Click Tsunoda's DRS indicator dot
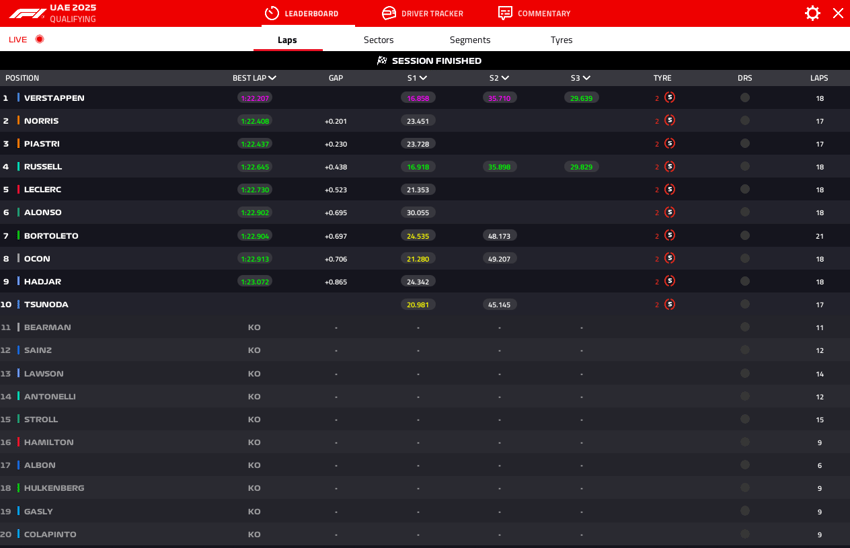Screen dimensions: 850x548 point(745,304)
